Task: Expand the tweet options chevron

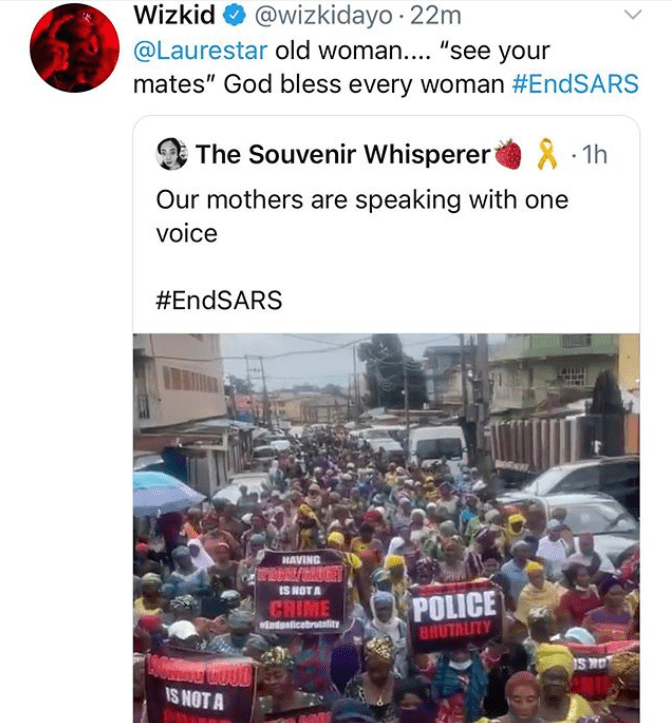Action: click(631, 16)
